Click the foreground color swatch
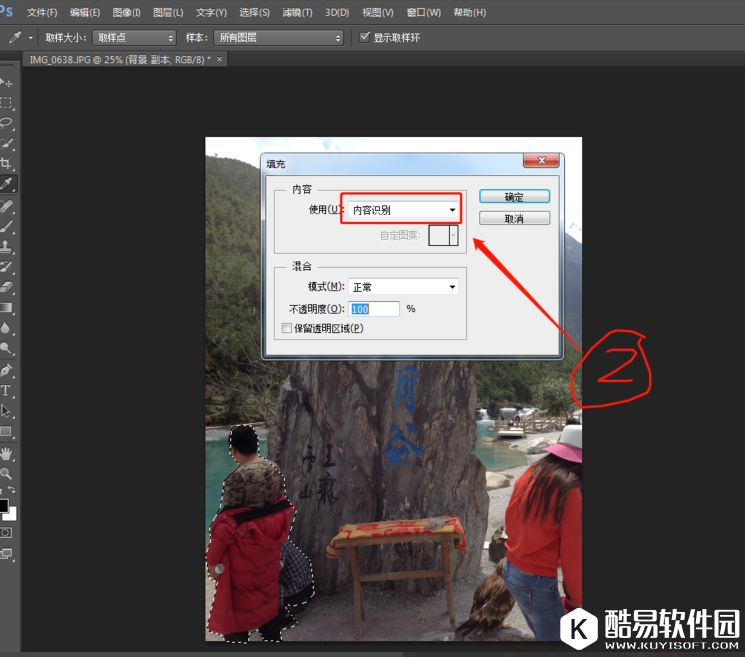This screenshot has height=657, width=745. pos(3,506)
